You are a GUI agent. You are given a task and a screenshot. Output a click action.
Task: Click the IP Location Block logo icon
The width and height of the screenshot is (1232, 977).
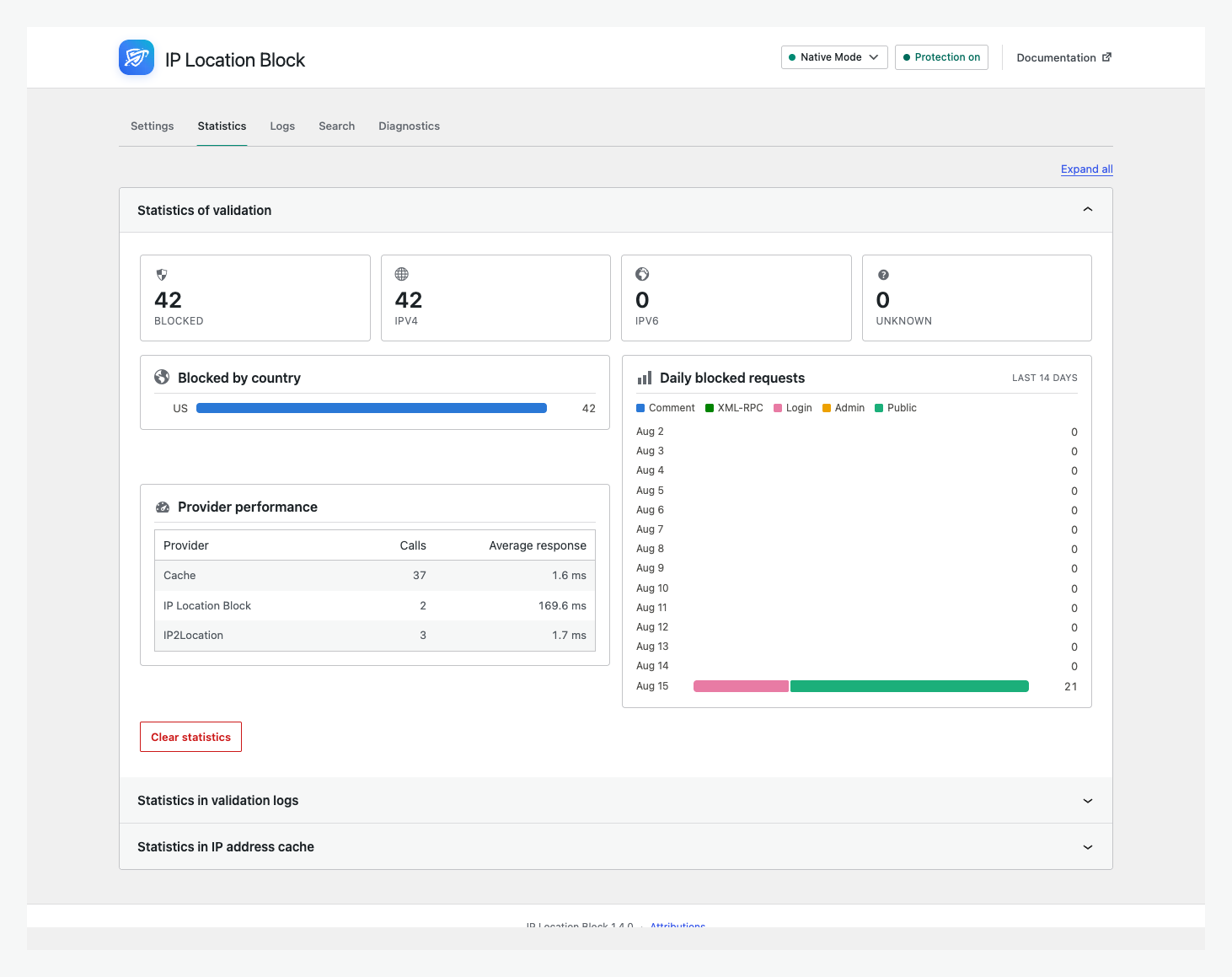[137, 57]
